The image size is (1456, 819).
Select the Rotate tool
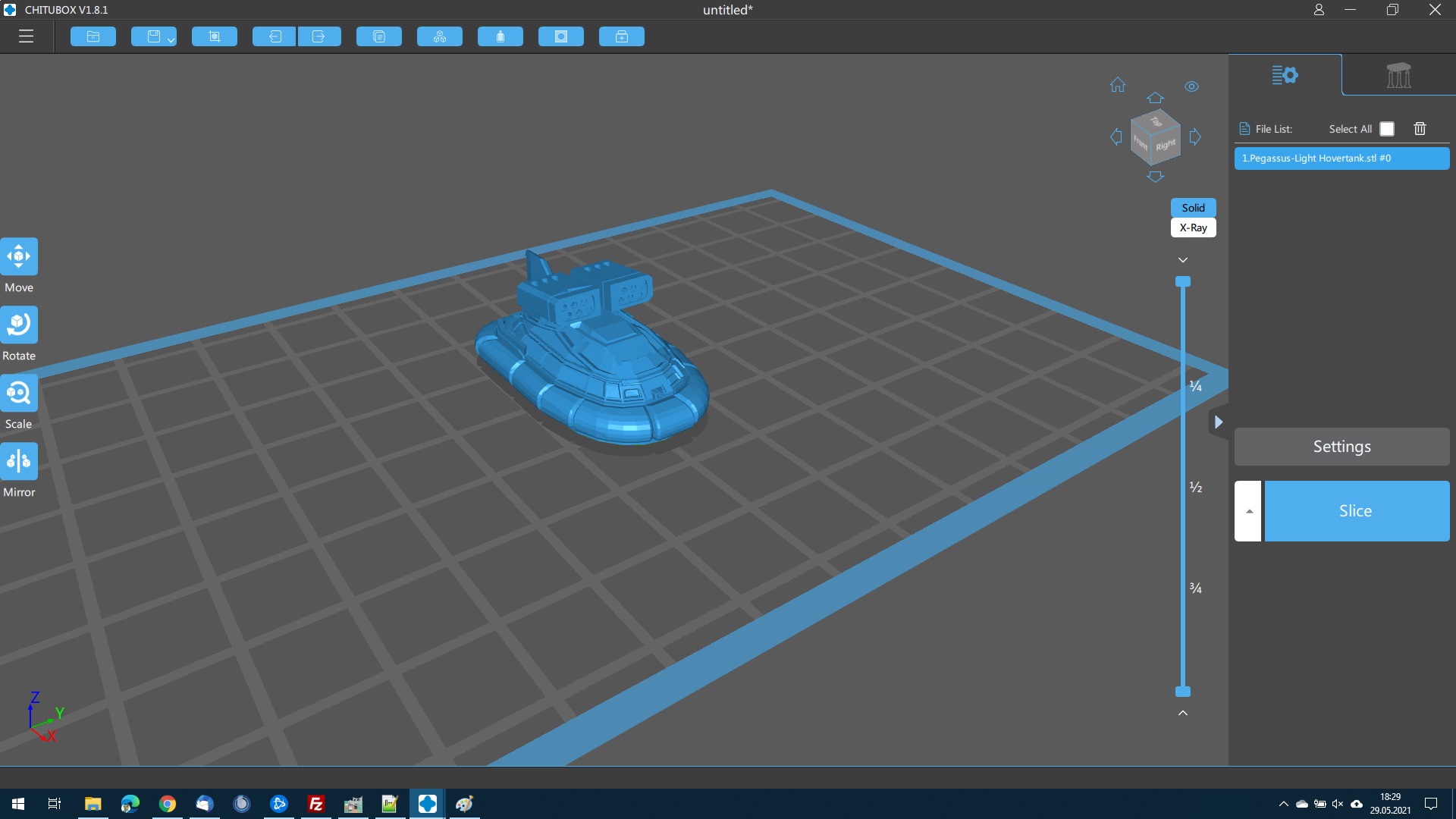click(19, 325)
